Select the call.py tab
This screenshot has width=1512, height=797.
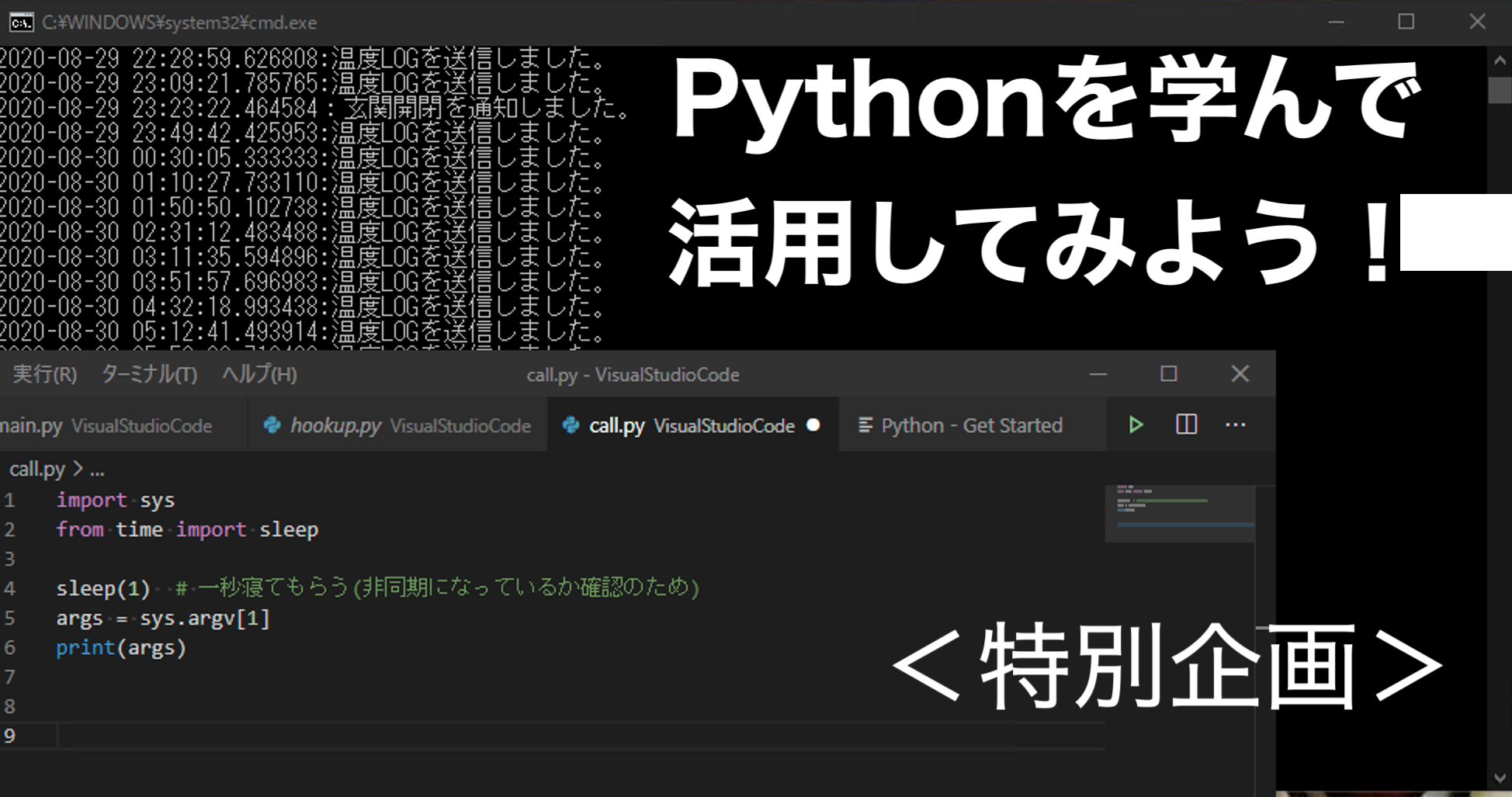693,425
